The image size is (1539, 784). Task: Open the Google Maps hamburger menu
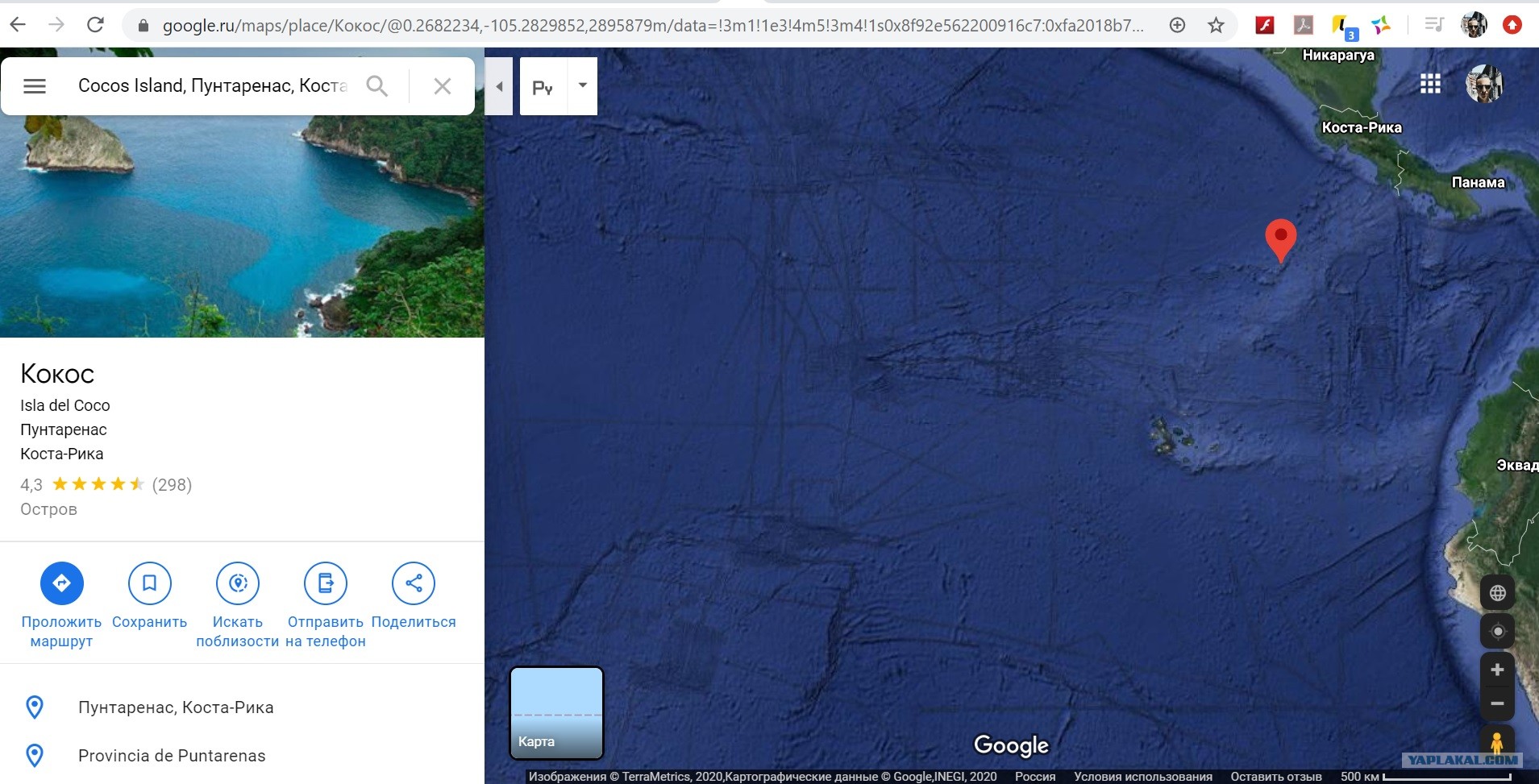pyautogui.click(x=35, y=86)
